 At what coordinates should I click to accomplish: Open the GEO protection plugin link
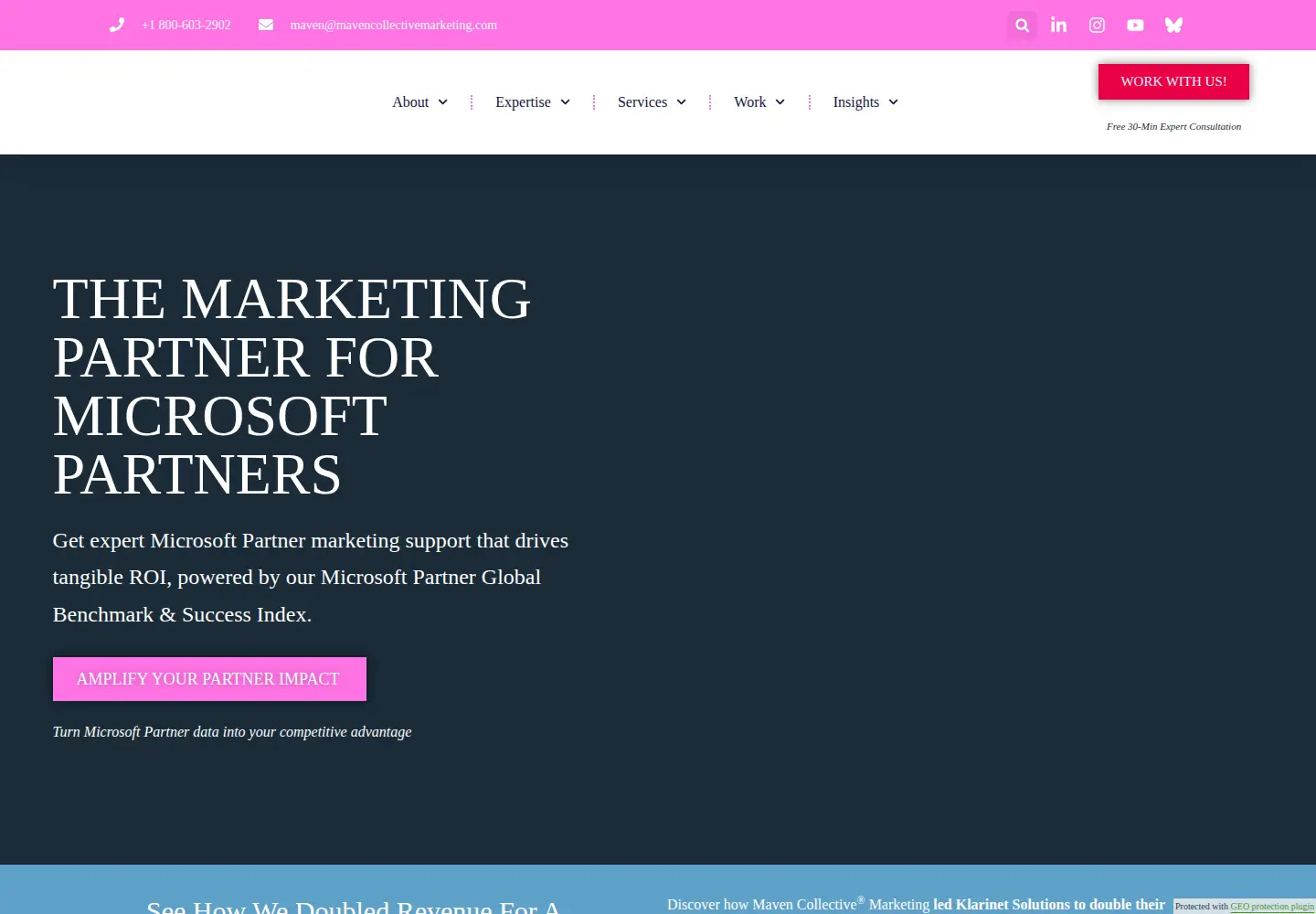[x=1272, y=907]
